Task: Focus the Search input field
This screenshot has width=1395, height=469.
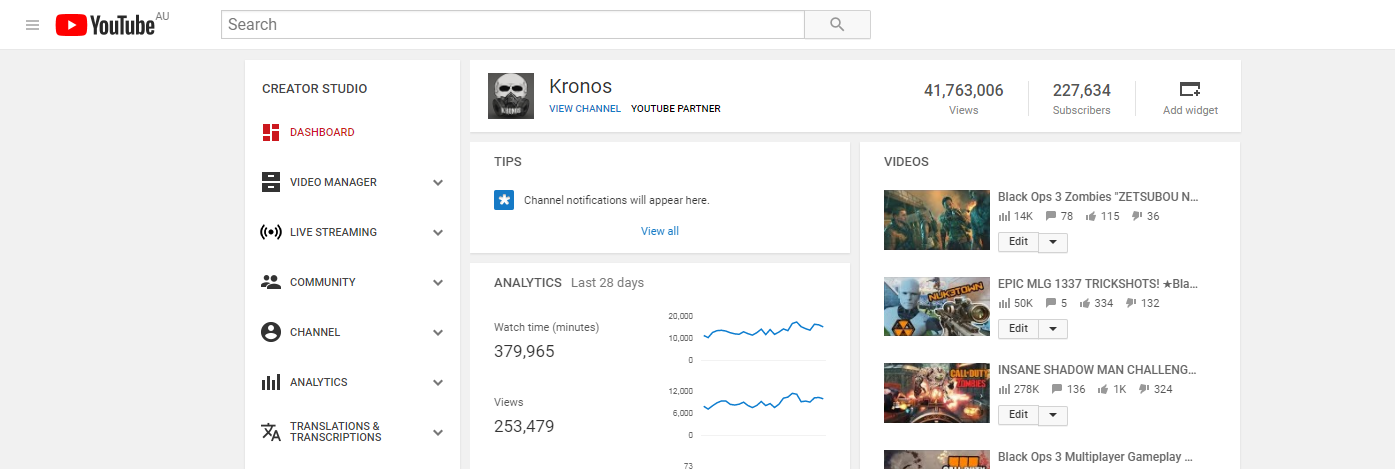Action: [x=513, y=25]
